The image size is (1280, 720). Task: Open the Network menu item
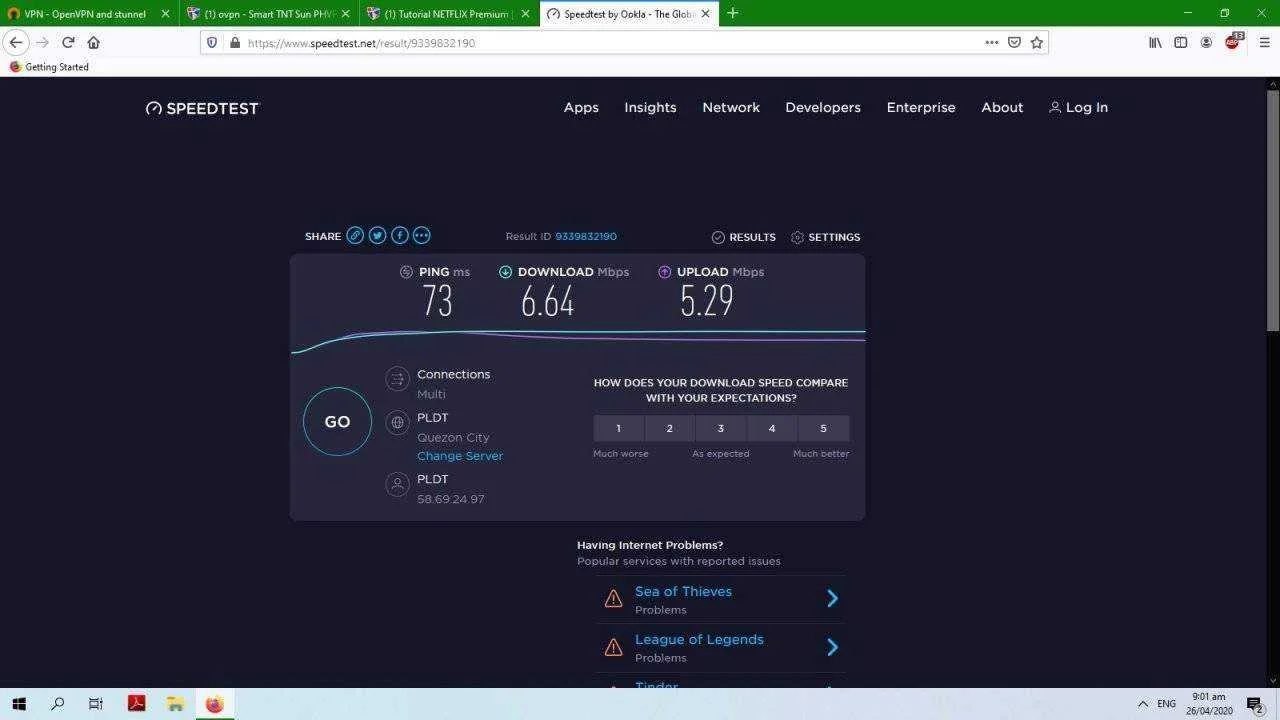(x=731, y=108)
